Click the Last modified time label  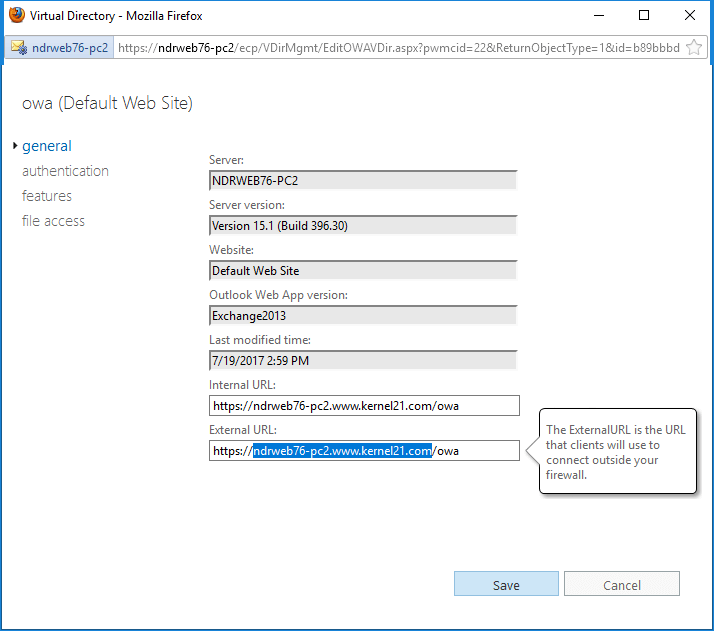(260, 340)
